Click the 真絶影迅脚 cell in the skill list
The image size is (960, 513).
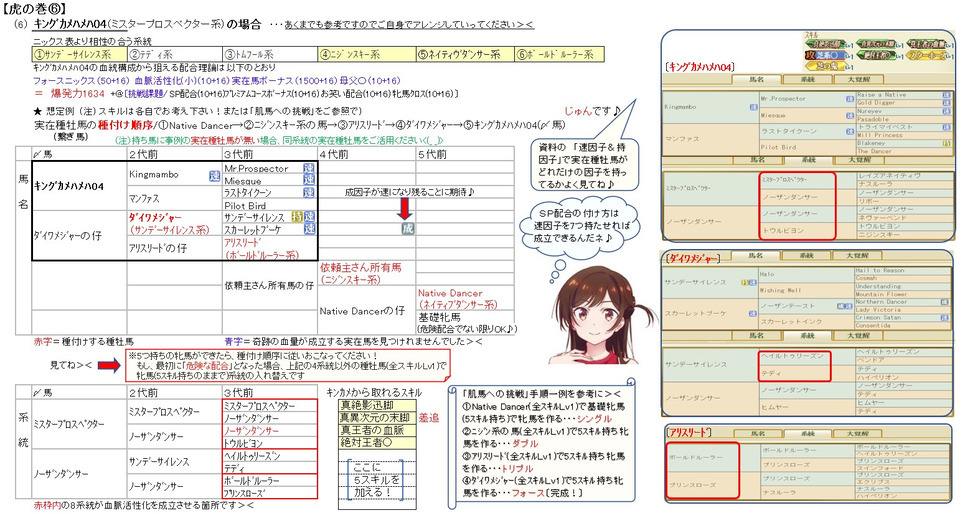coord(377,405)
